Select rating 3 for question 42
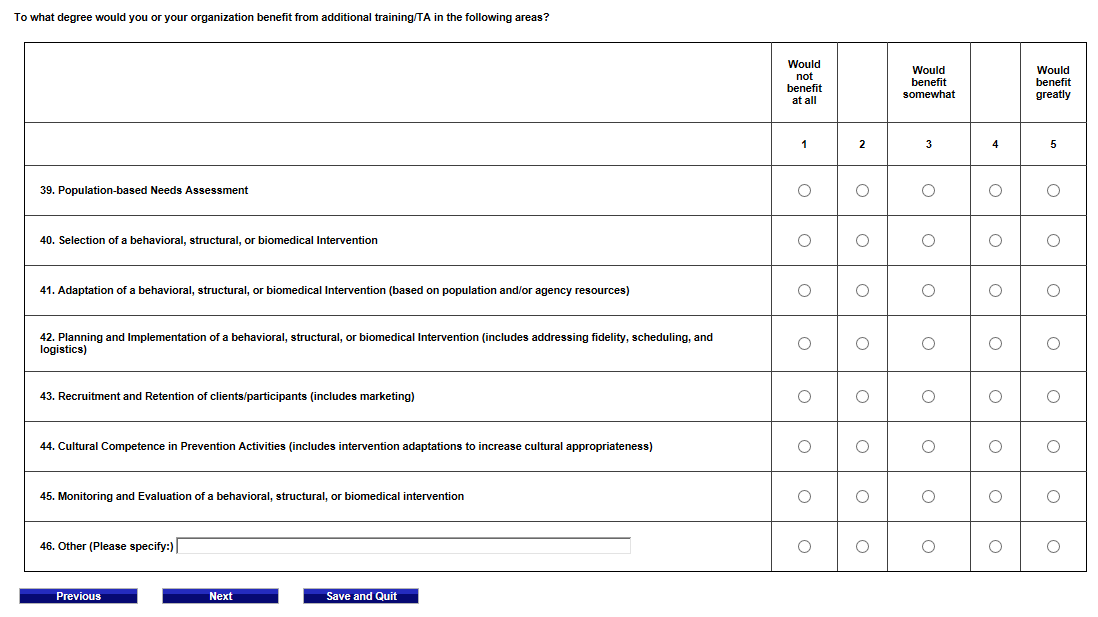The image size is (1098, 617). [x=928, y=344]
